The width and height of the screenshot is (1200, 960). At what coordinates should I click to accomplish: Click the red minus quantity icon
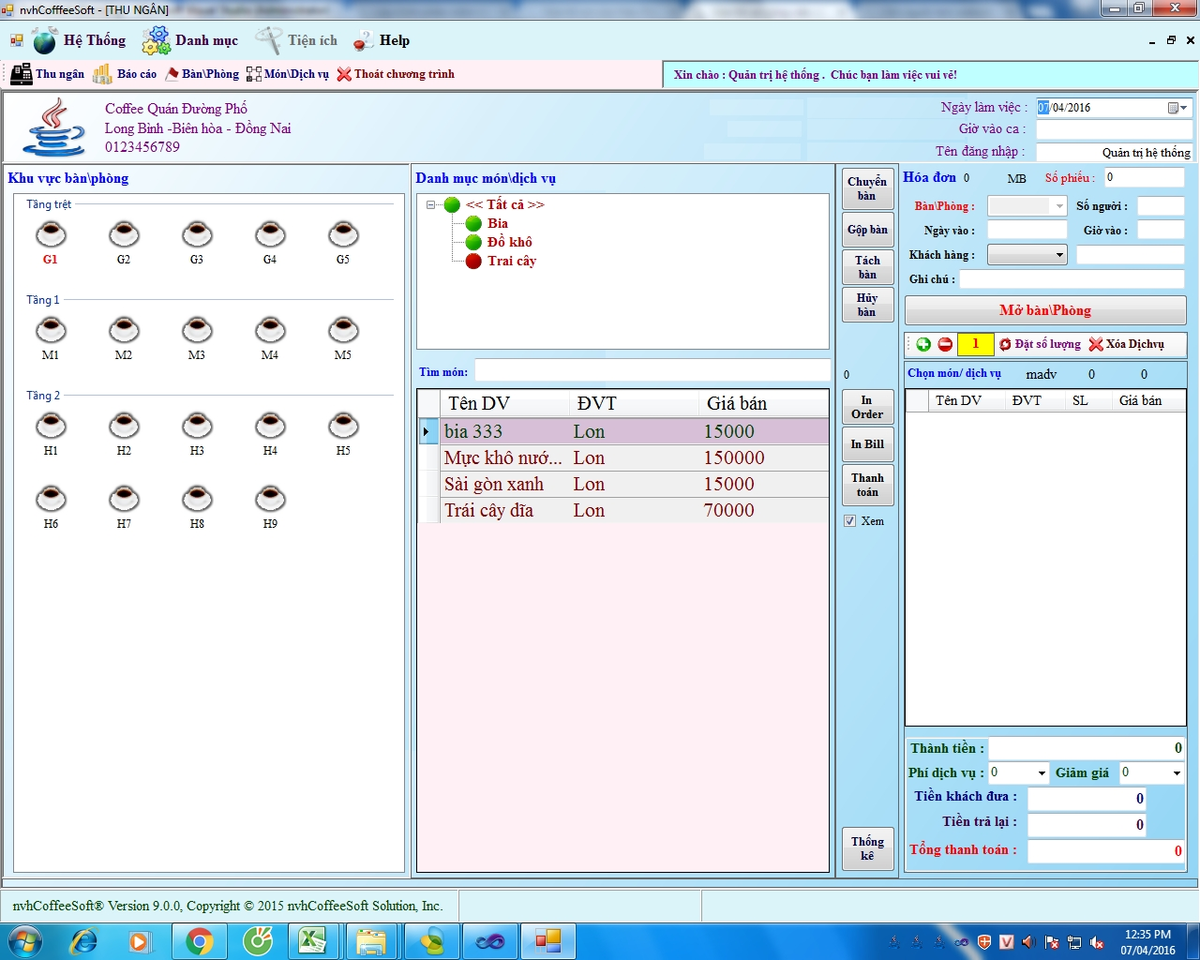coord(945,344)
